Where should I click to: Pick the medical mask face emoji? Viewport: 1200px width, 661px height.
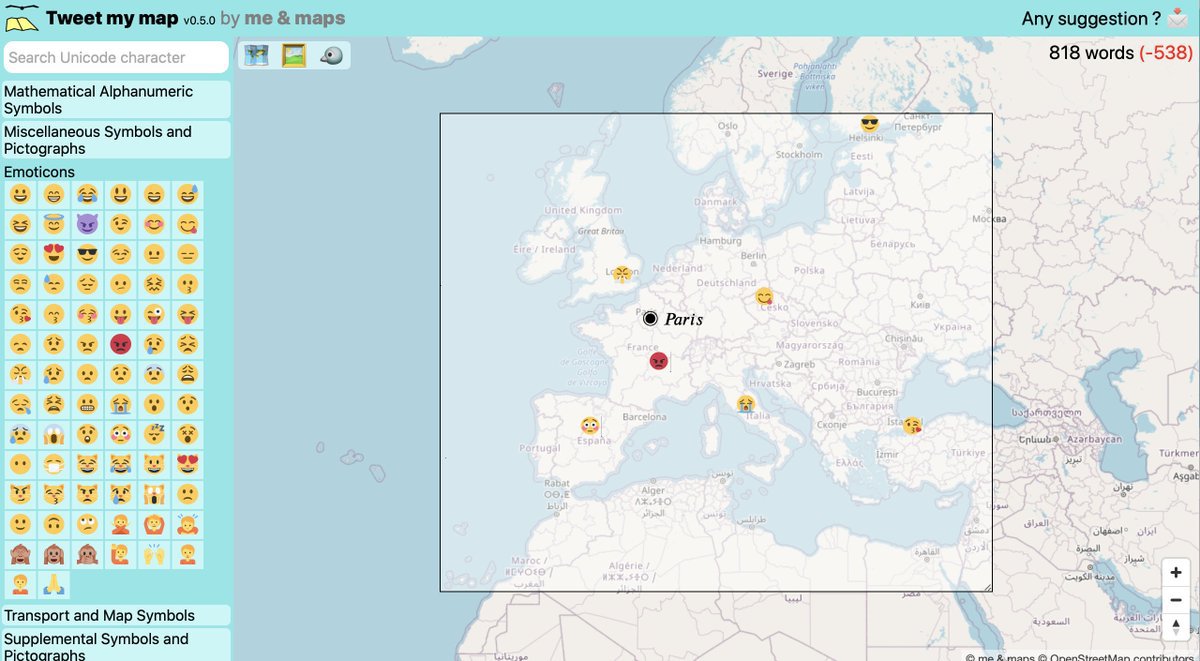pyautogui.click(x=53, y=464)
